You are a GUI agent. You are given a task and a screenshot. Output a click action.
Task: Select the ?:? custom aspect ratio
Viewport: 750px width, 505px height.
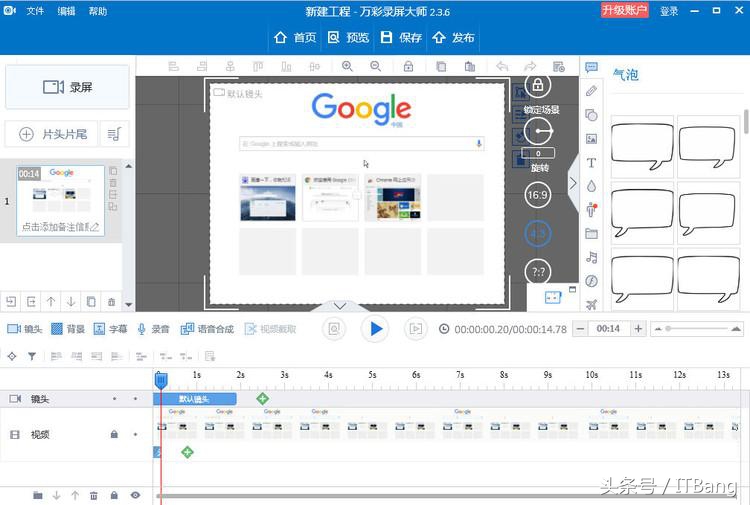pos(538,272)
